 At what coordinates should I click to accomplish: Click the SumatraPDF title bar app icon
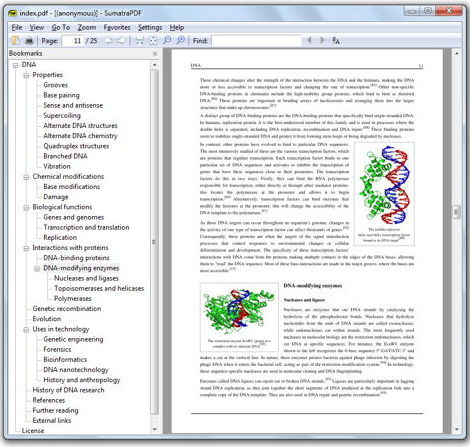tap(13, 13)
